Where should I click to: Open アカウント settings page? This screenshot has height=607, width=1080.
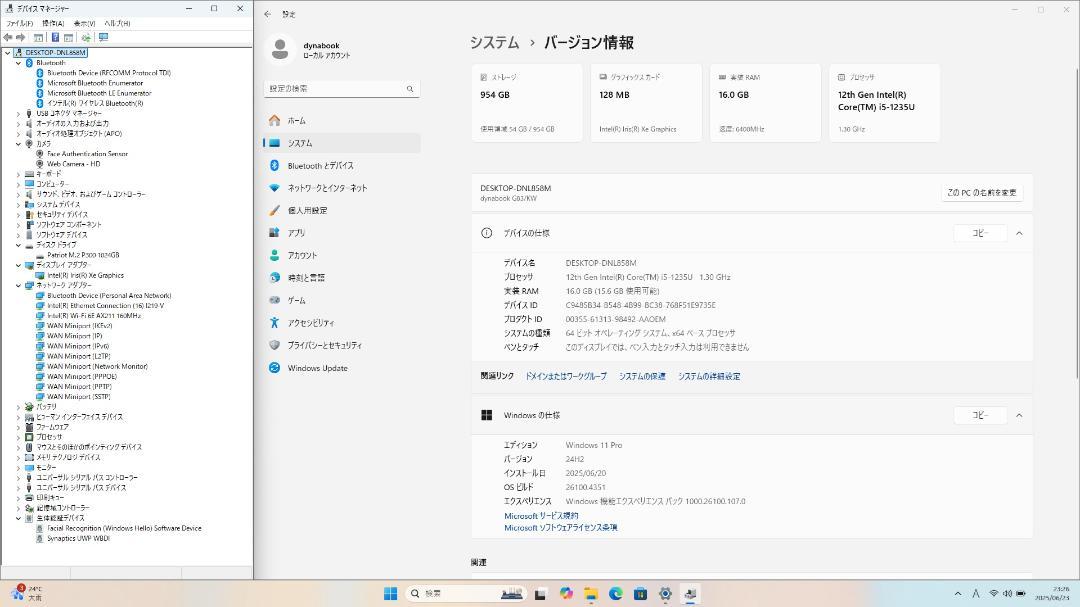342,256
